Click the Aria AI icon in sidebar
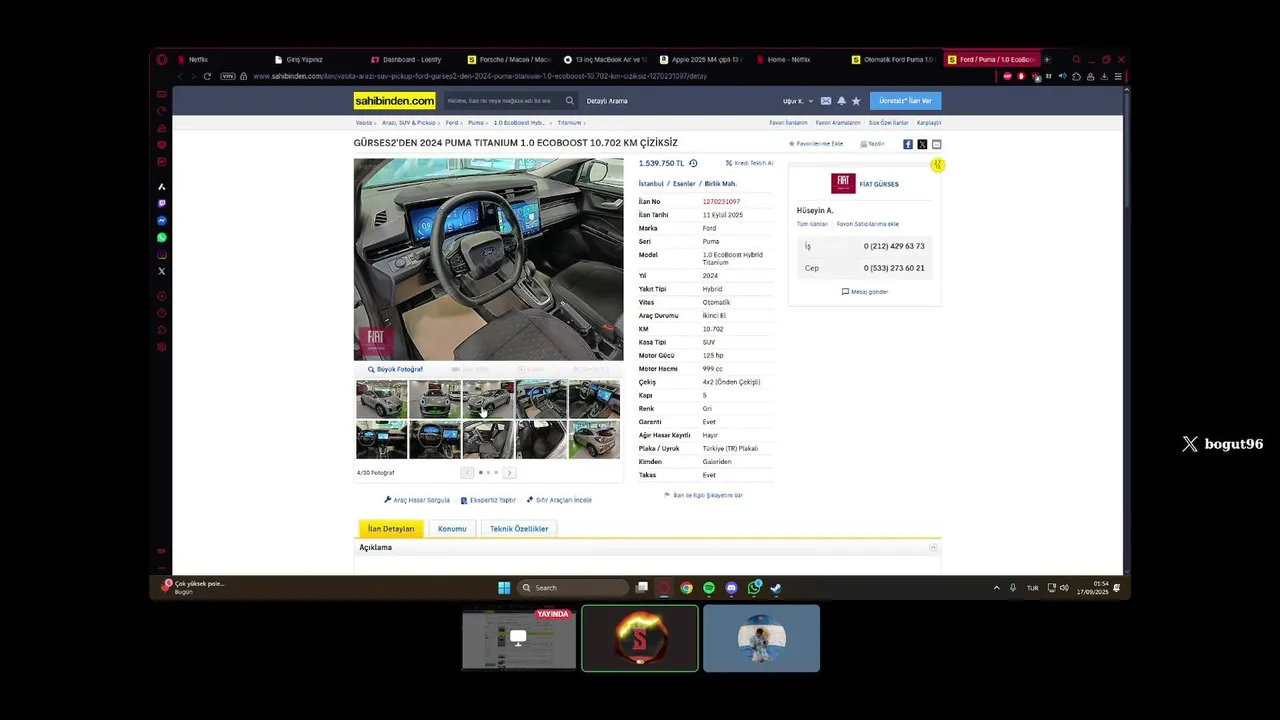Viewport: 1280px width, 720px height. (162, 186)
